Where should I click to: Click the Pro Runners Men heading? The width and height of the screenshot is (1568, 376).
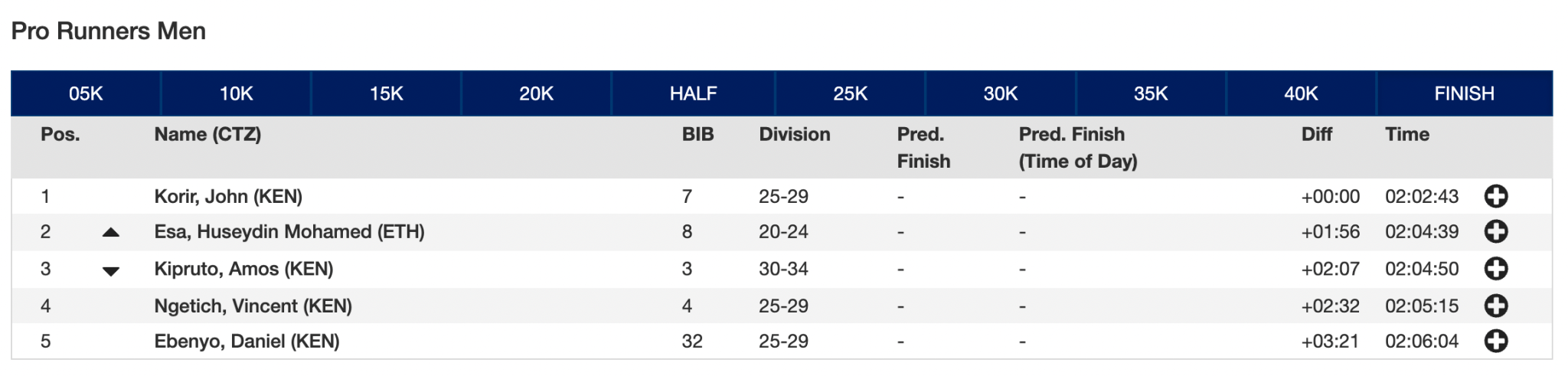point(109,31)
